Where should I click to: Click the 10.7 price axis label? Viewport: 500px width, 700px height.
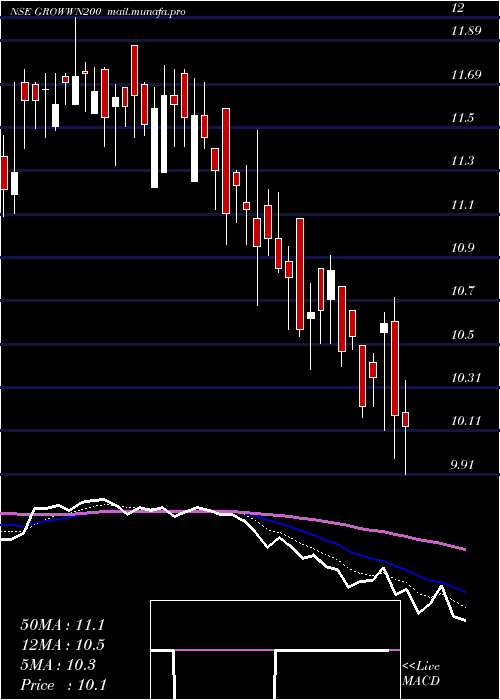click(x=462, y=291)
